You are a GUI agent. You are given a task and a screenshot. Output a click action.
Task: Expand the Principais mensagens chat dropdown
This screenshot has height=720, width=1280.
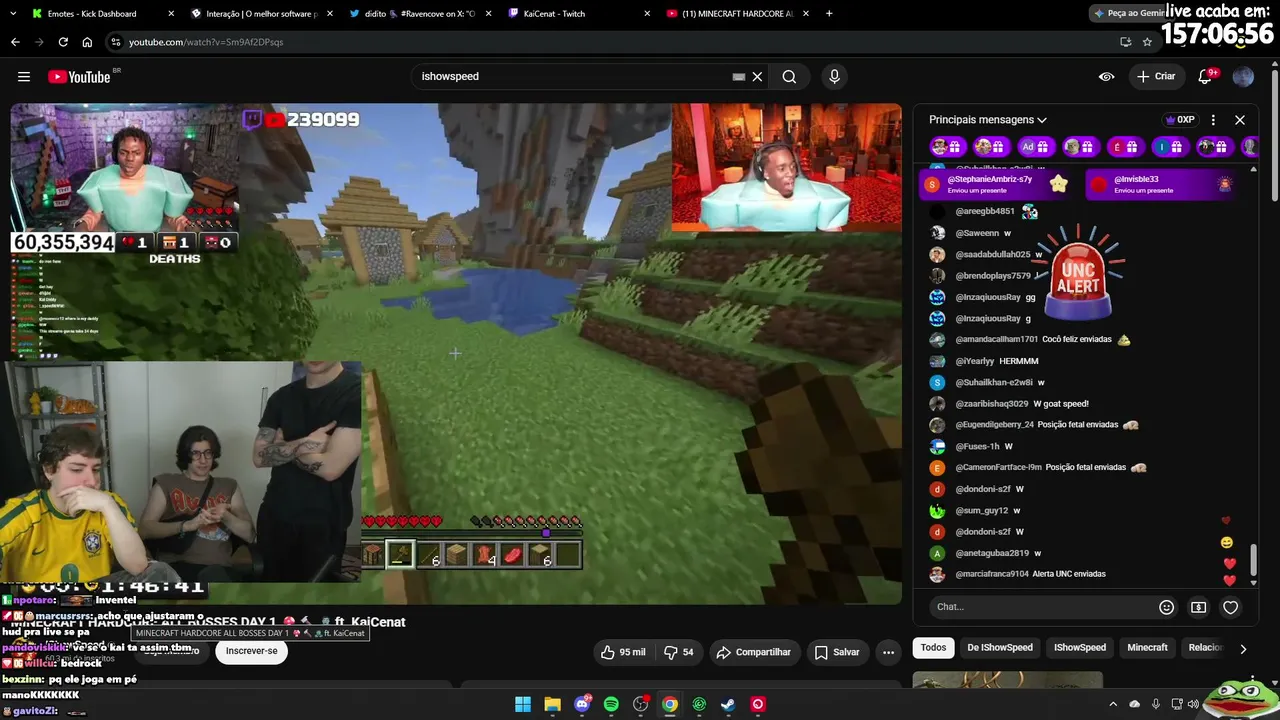click(988, 120)
